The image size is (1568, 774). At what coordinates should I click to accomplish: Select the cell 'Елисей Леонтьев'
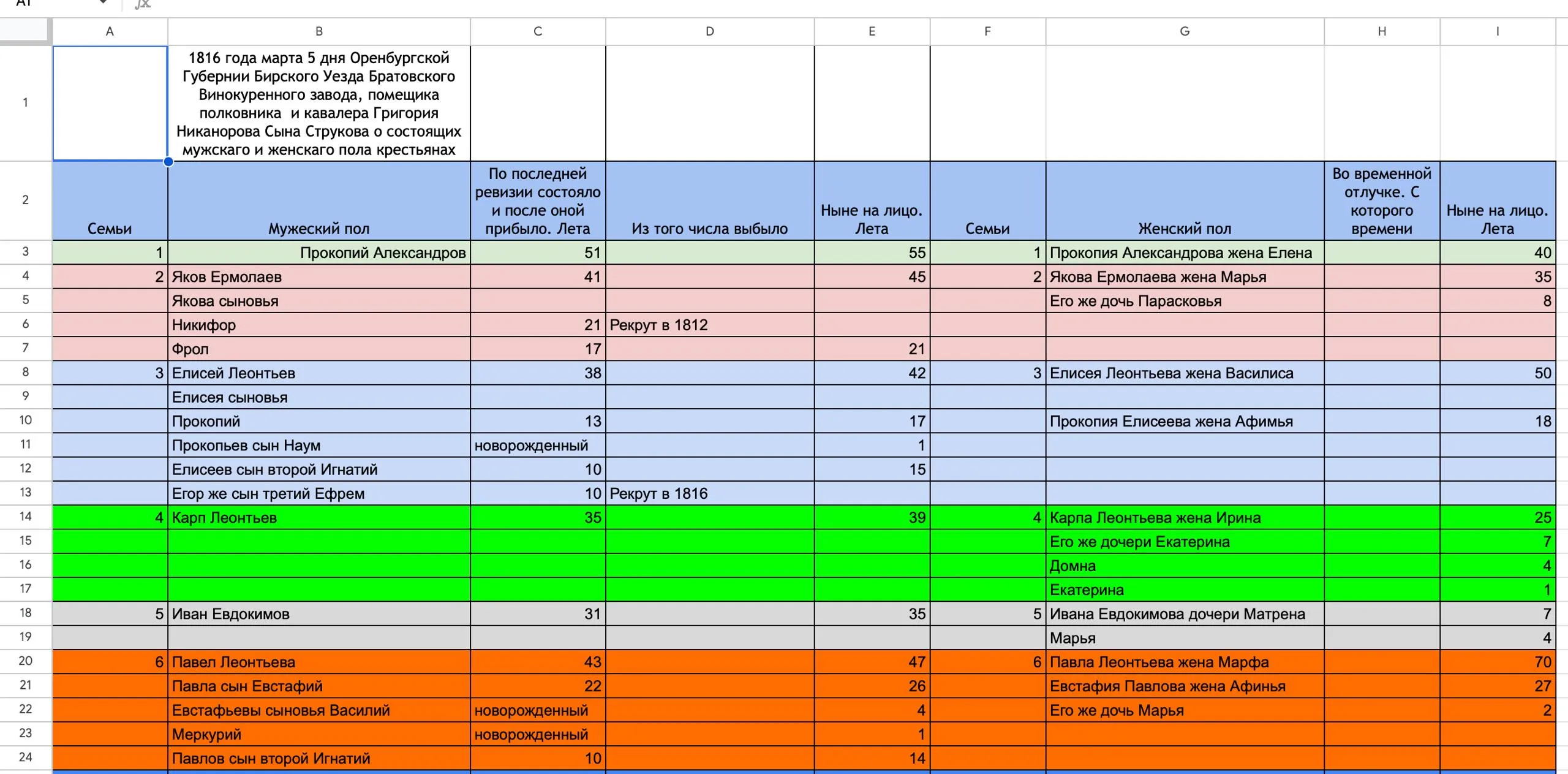click(319, 373)
